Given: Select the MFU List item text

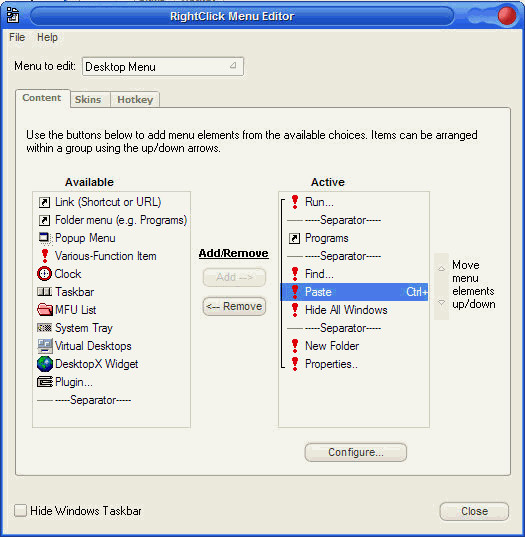Looking at the screenshot, I should 76,310.
